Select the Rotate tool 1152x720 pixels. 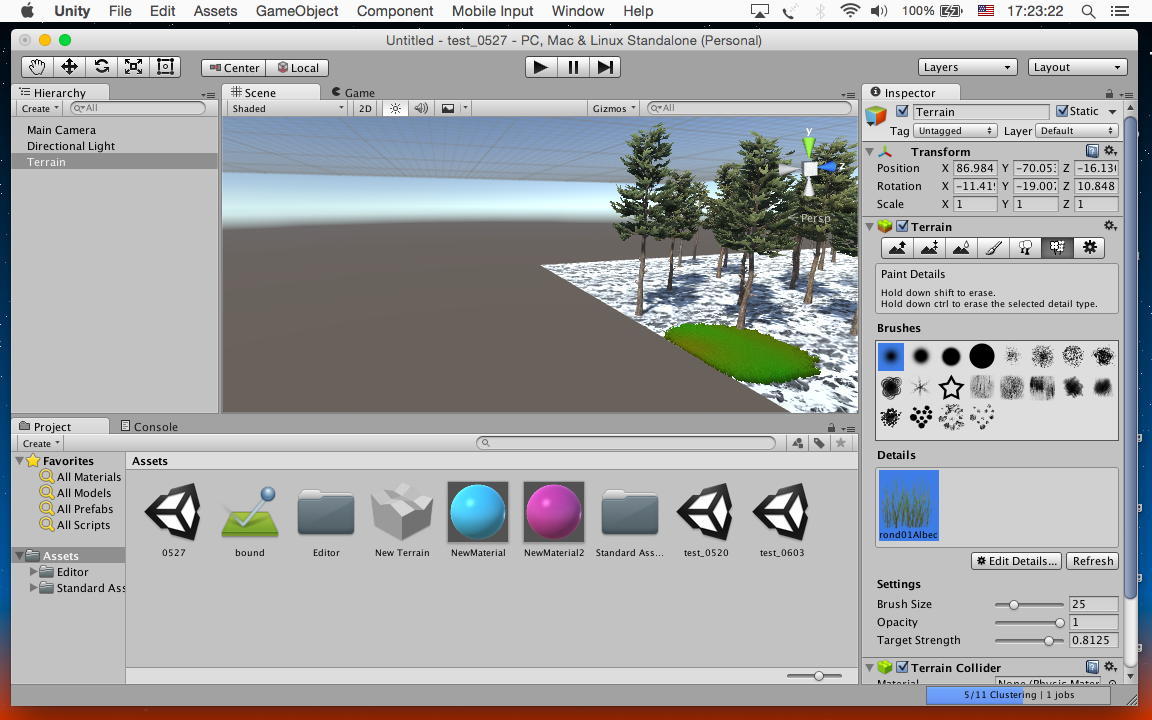(x=101, y=67)
